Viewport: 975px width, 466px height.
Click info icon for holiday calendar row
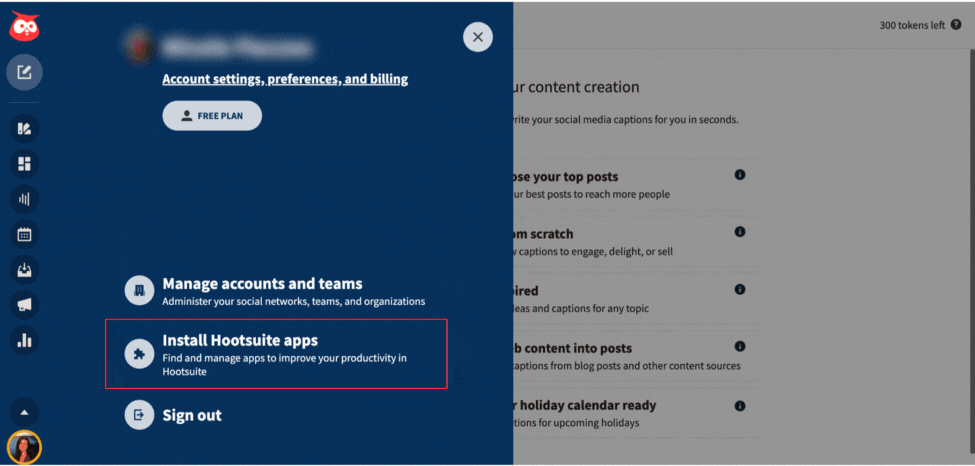(740, 406)
